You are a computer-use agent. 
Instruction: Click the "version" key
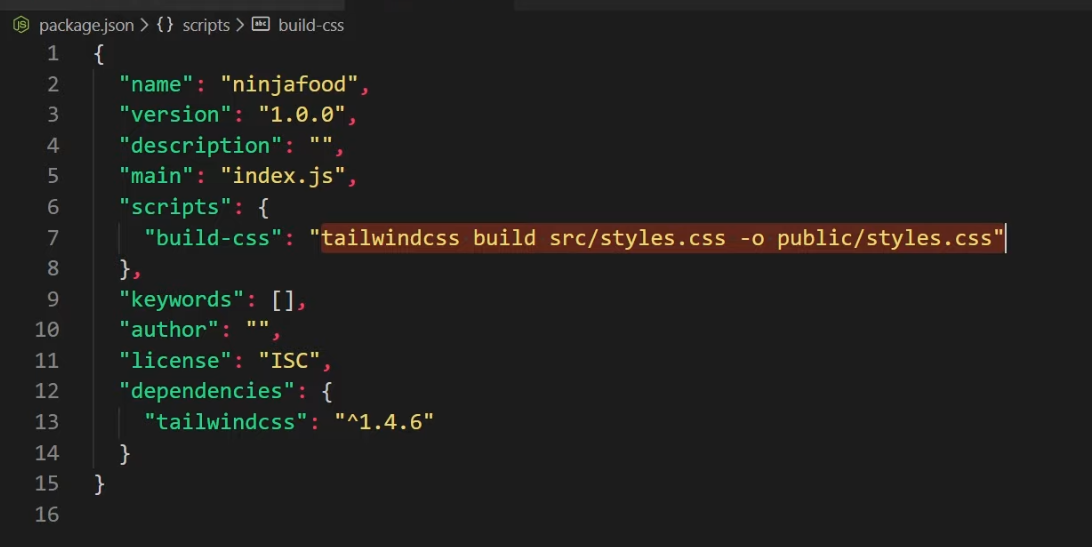(176, 115)
